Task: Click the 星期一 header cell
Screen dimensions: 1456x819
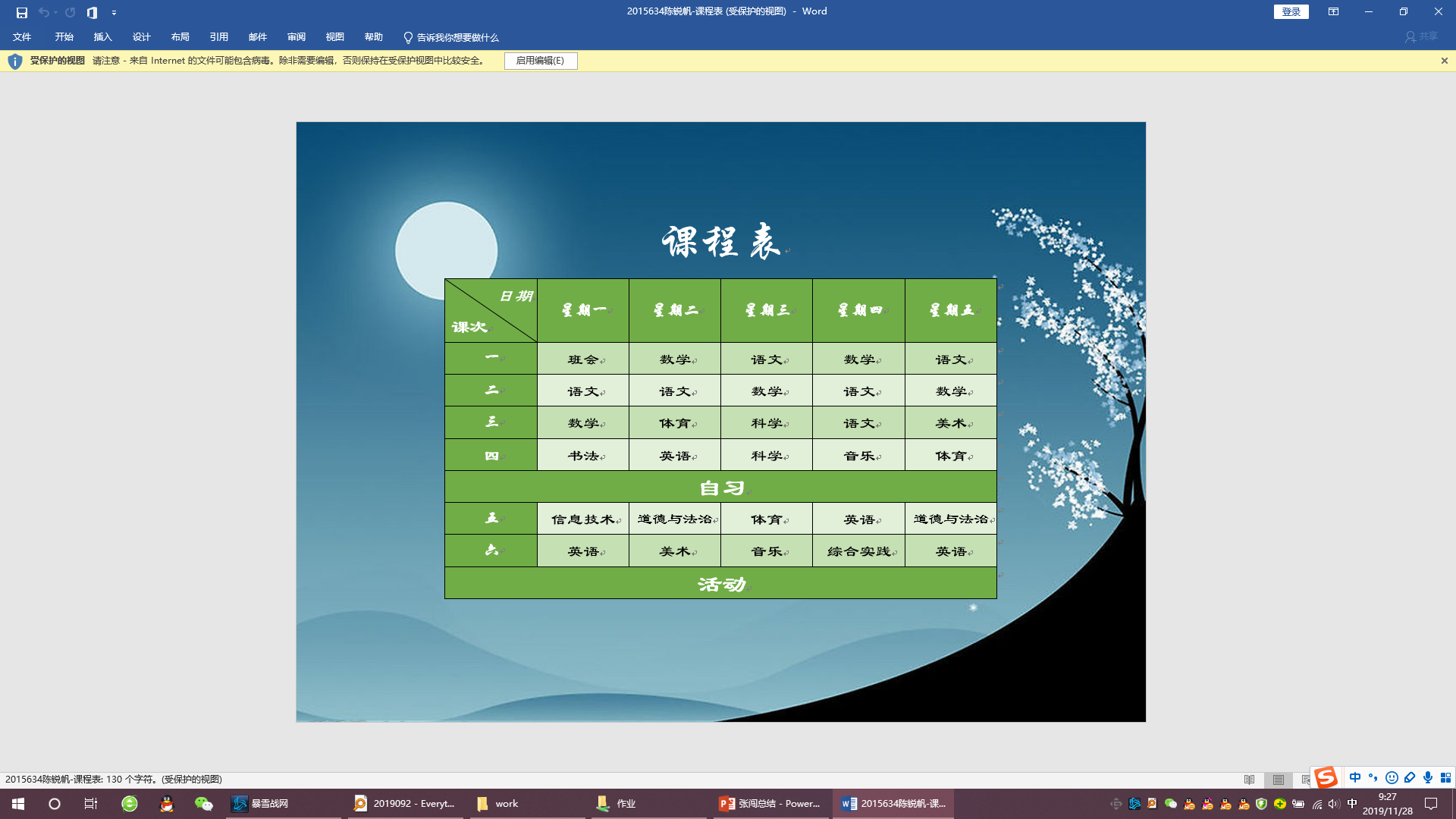Action: (x=583, y=310)
